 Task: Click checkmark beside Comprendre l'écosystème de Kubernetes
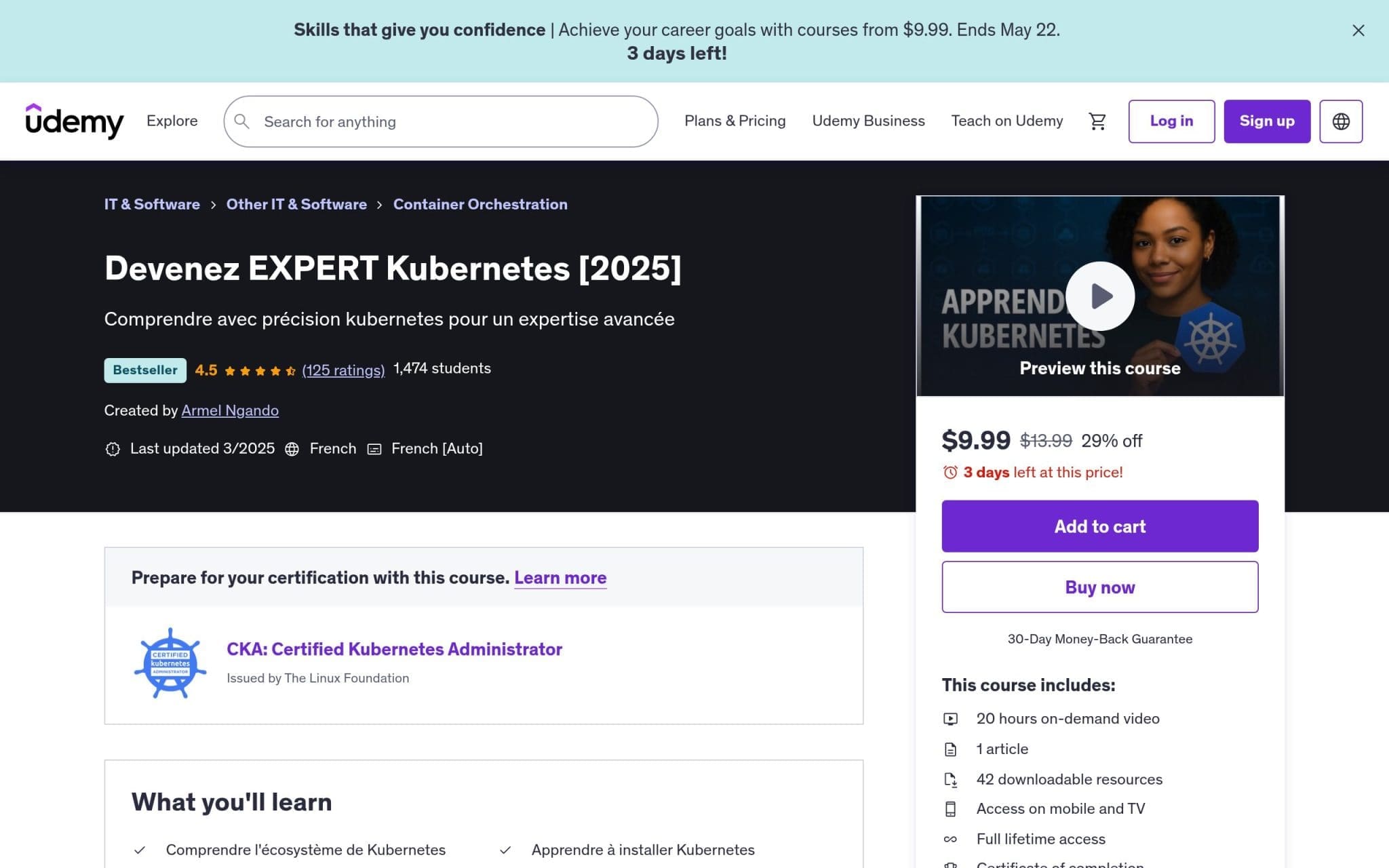pyautogui.click(x=140, y=850)
